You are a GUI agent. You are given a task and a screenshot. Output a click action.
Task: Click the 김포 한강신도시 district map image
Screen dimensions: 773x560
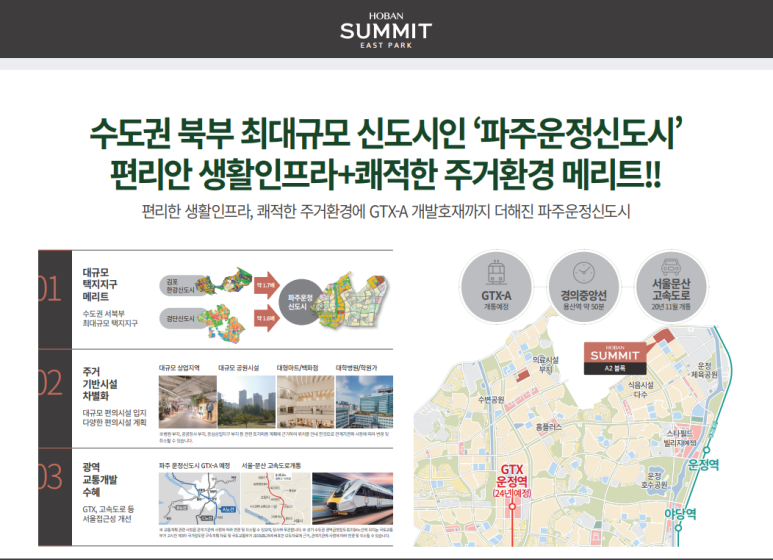(x=224, y=282)
